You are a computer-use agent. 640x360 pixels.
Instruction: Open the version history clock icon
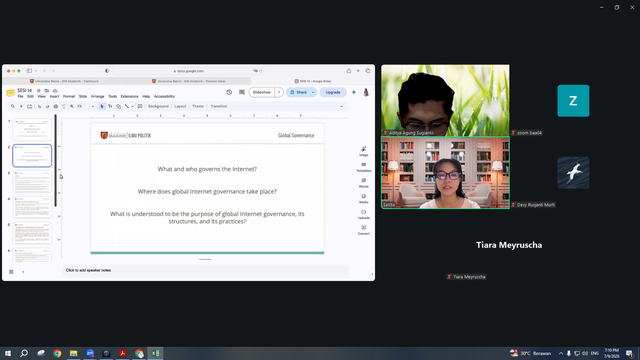[x=229, y=92]
